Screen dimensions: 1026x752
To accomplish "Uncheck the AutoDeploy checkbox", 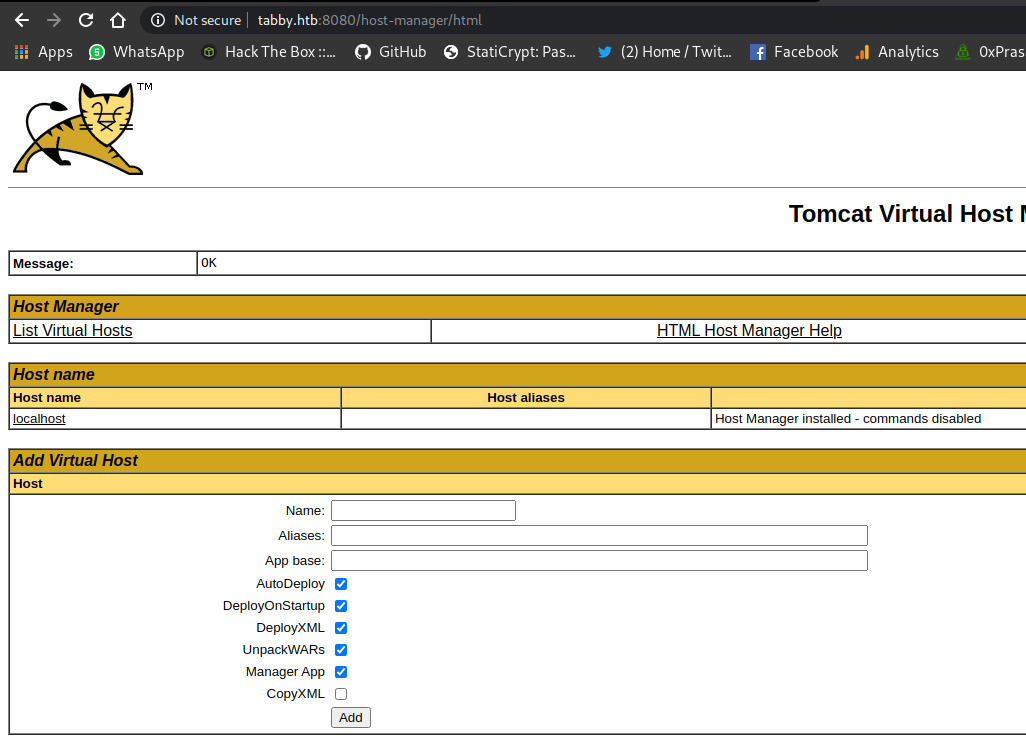I will point(341,584).
